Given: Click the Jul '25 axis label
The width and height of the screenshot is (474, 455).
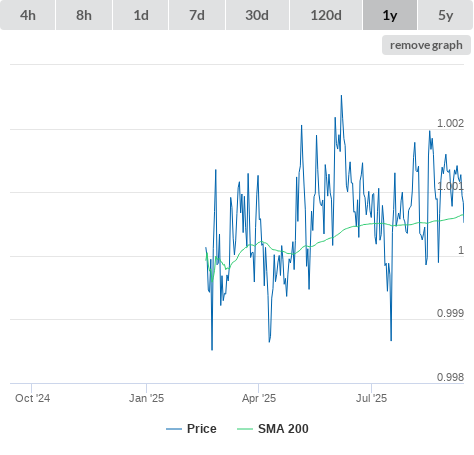Looking at the screenshot, I should 371,398.
